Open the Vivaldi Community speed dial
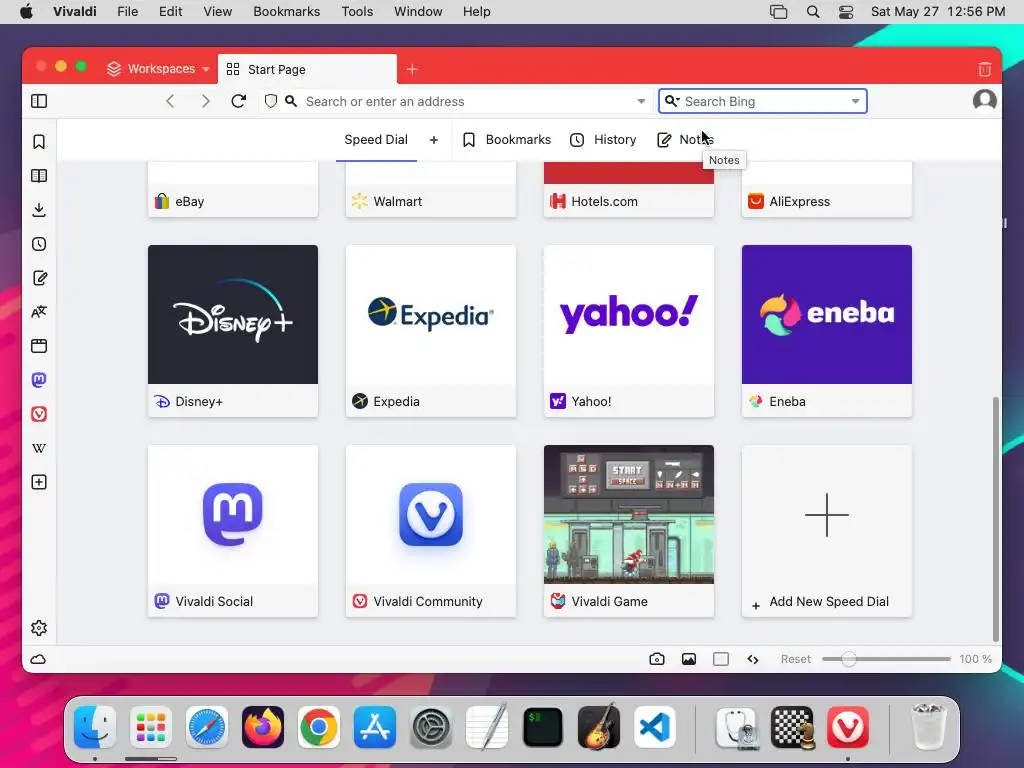The height and width of the screenshot is (768, 1024). tap(431, 531)
